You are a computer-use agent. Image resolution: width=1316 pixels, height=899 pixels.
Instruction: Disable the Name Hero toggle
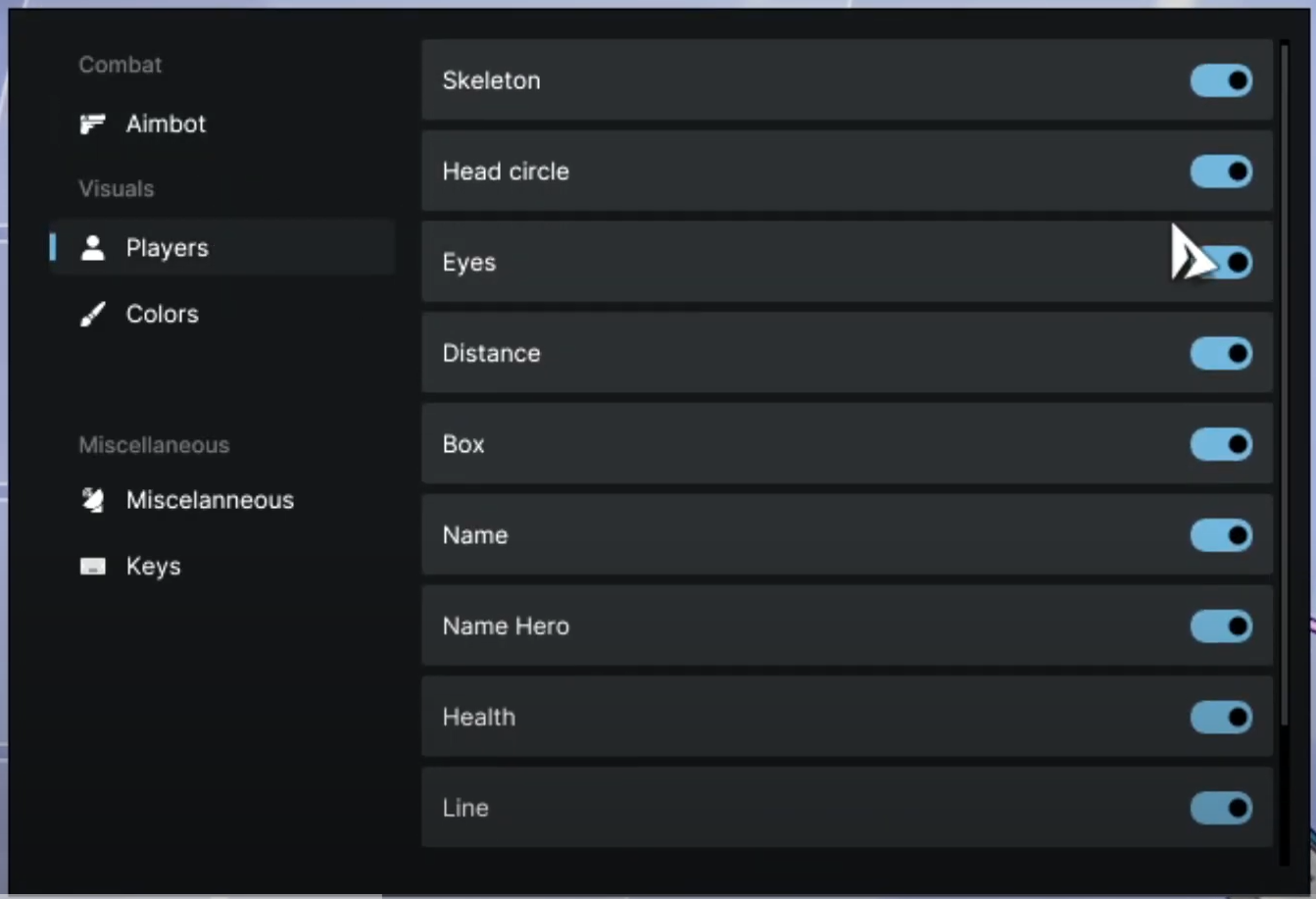pos(1221,626)
